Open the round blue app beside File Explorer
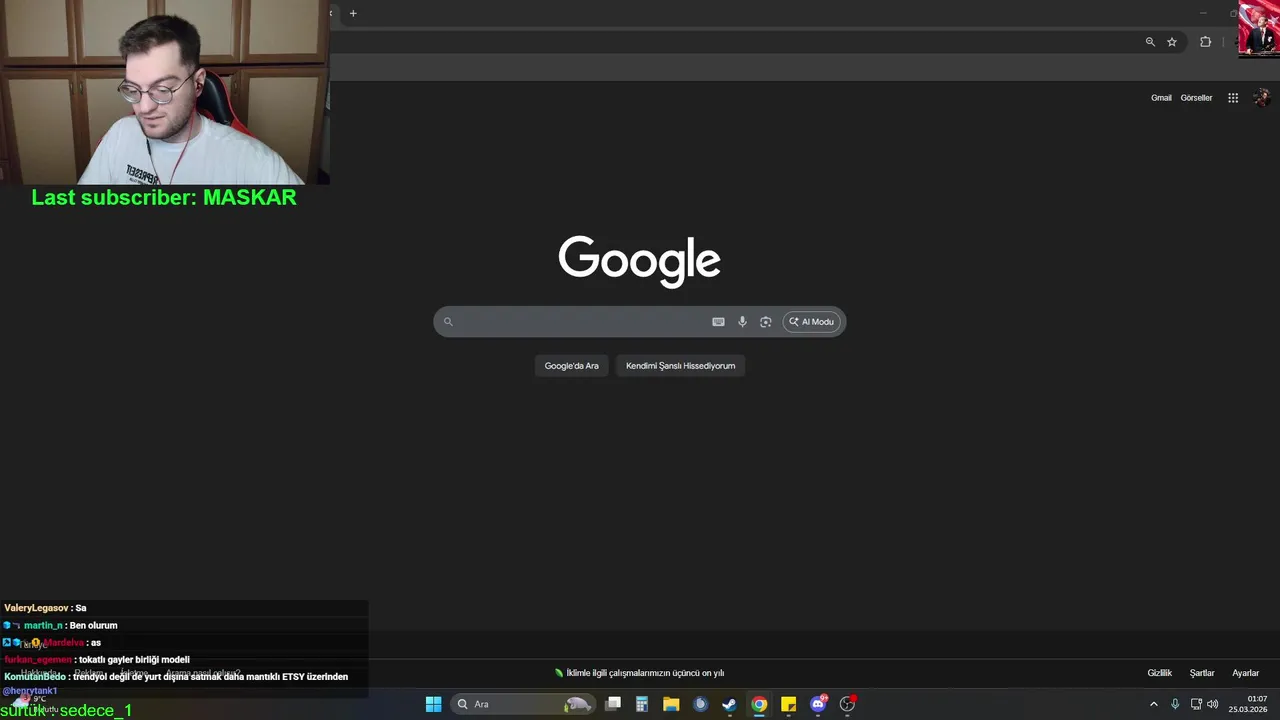Viewport: 1280px width, 720px height. 700,704
